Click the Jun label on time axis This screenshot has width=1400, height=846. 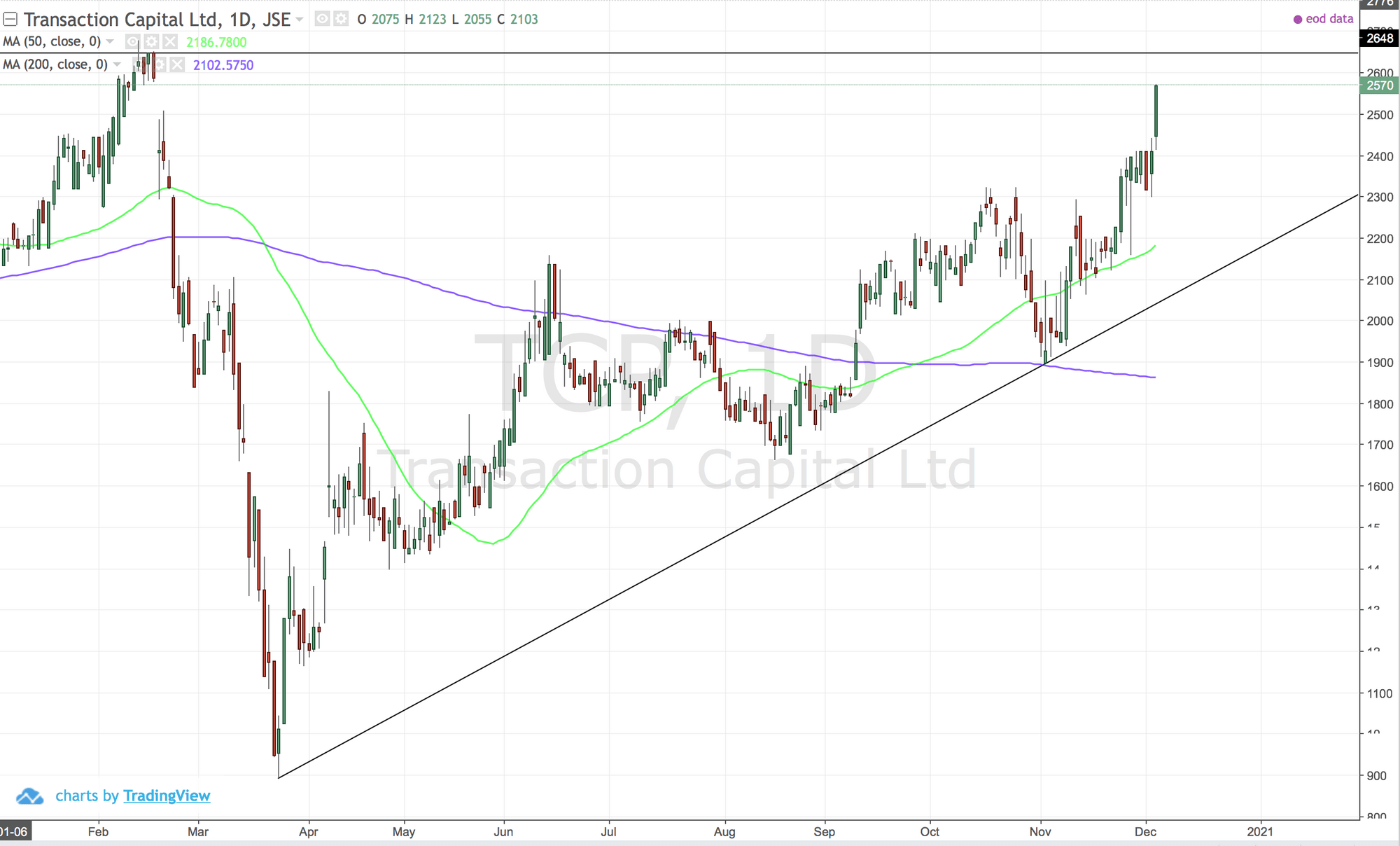pyautogui.click(x=503, y=832)
